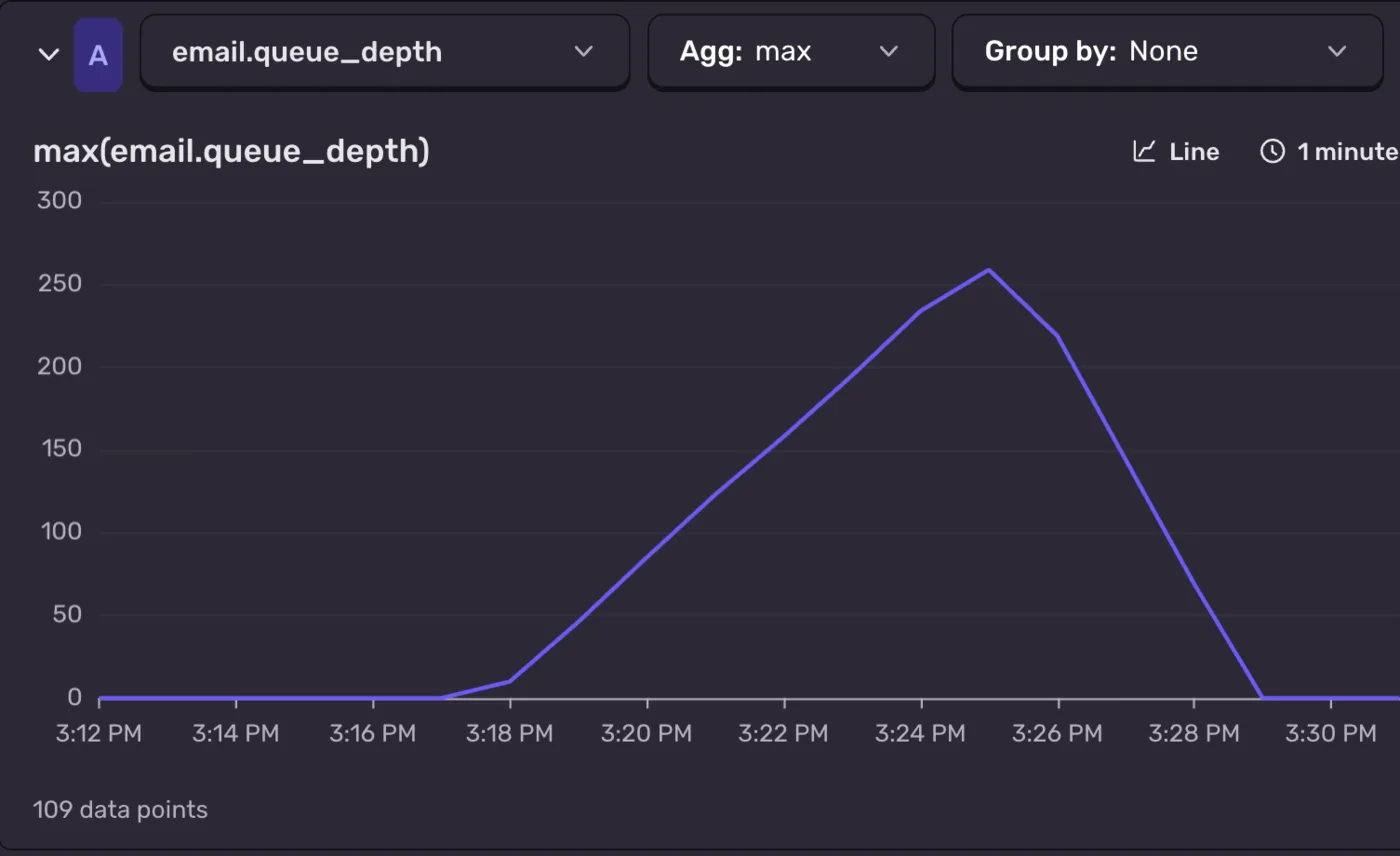Image resolution: width=1400 pixels, height=856 pixels.
Task: Click the peak of the queue depth line
Action: [989, 269]
